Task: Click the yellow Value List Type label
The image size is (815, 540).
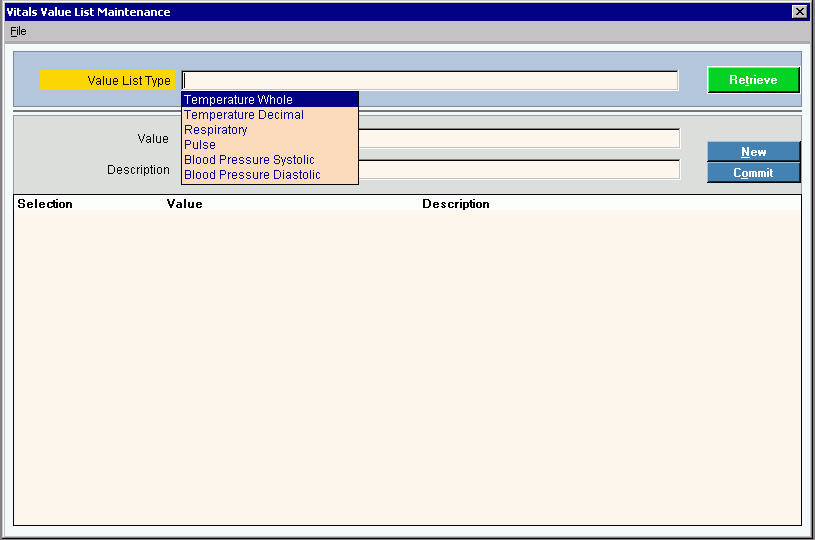Action: pos(108,81)
